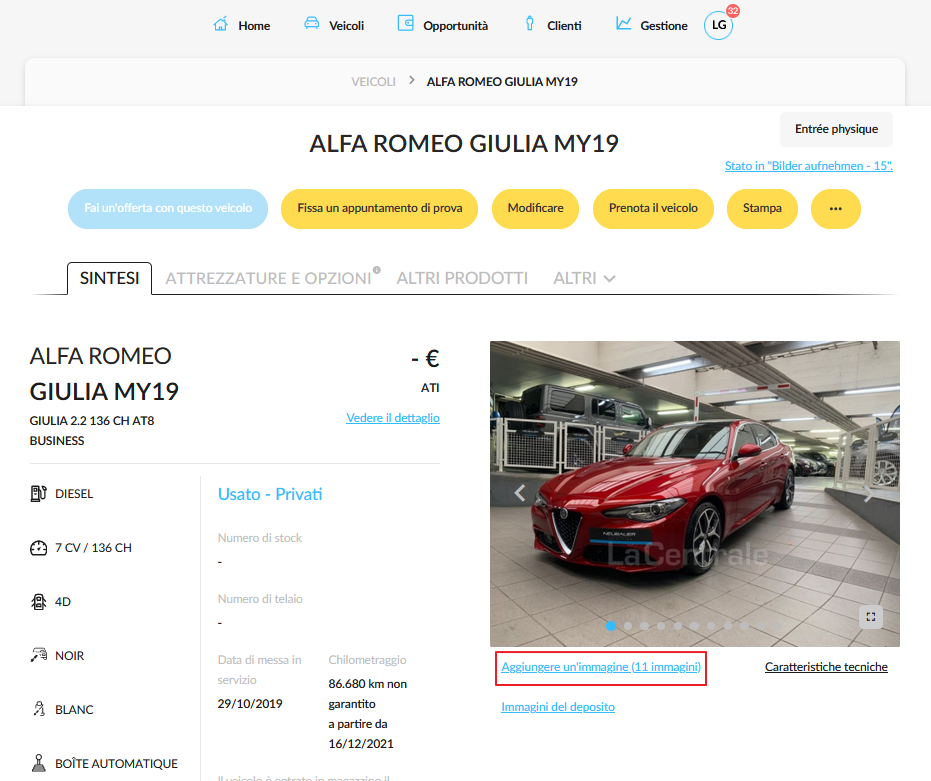Viewport: 931px width, 781px height.
Task: Click the Stampa button
Action: click(762, 208)
